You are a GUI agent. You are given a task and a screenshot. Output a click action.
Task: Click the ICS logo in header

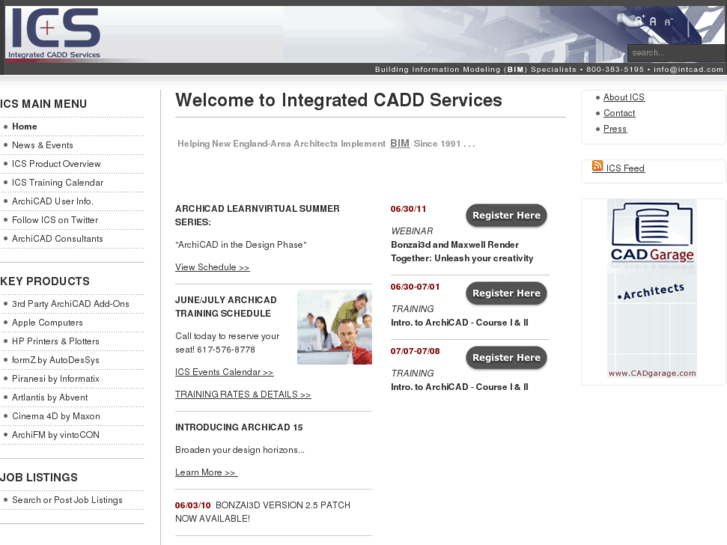pos(55,32)
